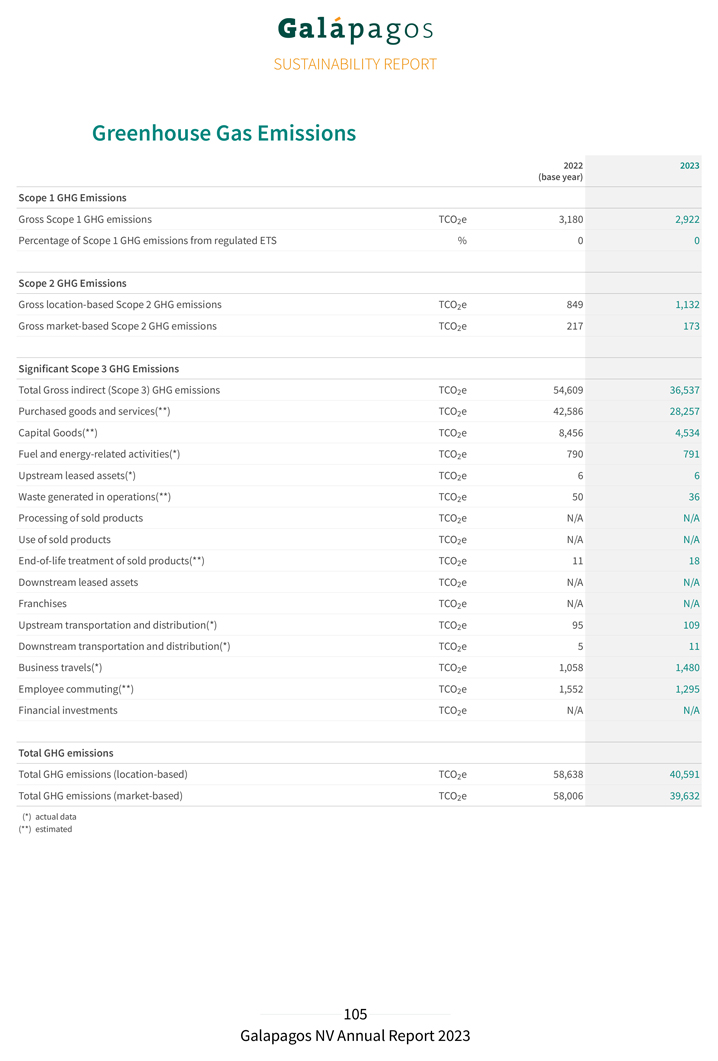Select the Greenhouse Gas Emissions heading

(224, 133)
